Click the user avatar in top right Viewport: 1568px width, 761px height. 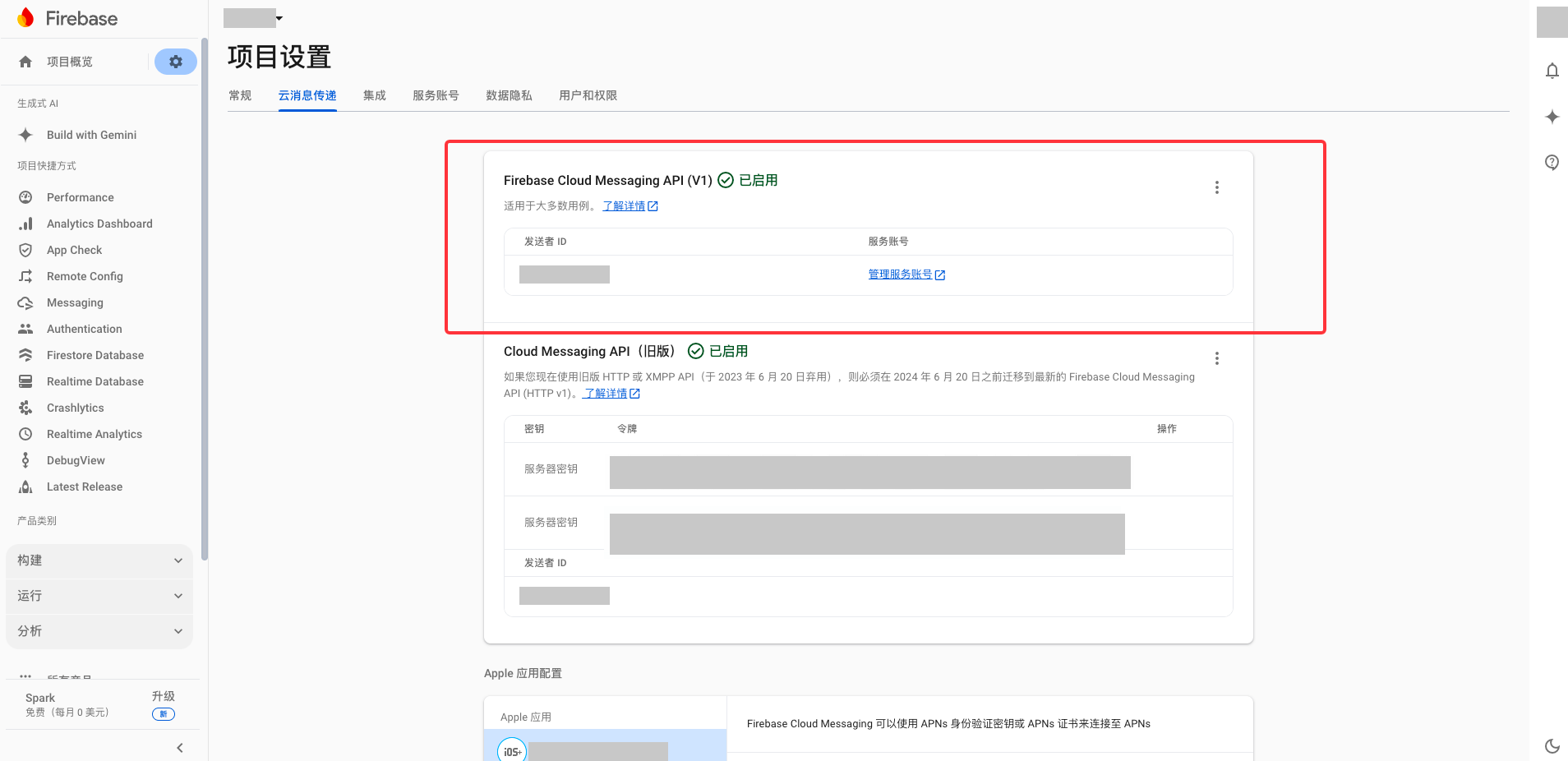[x=1552, y=22]
